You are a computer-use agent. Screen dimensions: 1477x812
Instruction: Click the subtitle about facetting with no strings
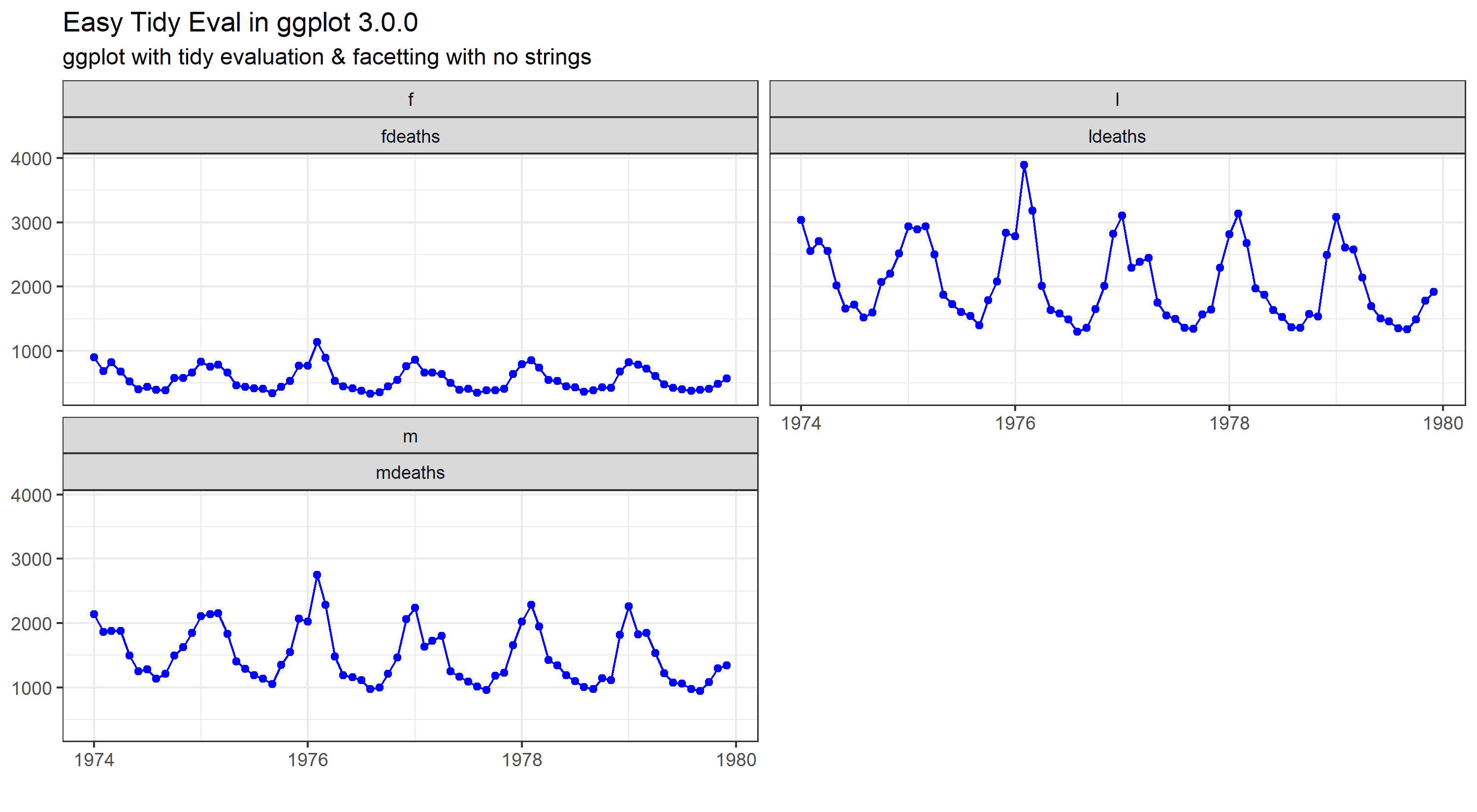coord(326,57)
